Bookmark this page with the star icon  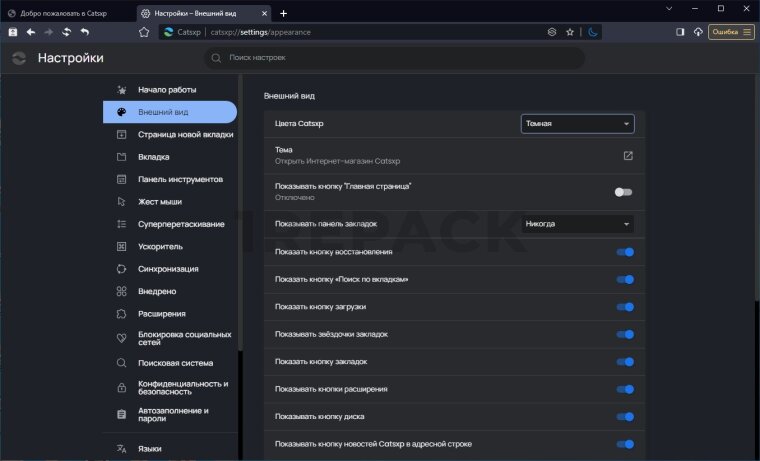[x=570, y=32]
